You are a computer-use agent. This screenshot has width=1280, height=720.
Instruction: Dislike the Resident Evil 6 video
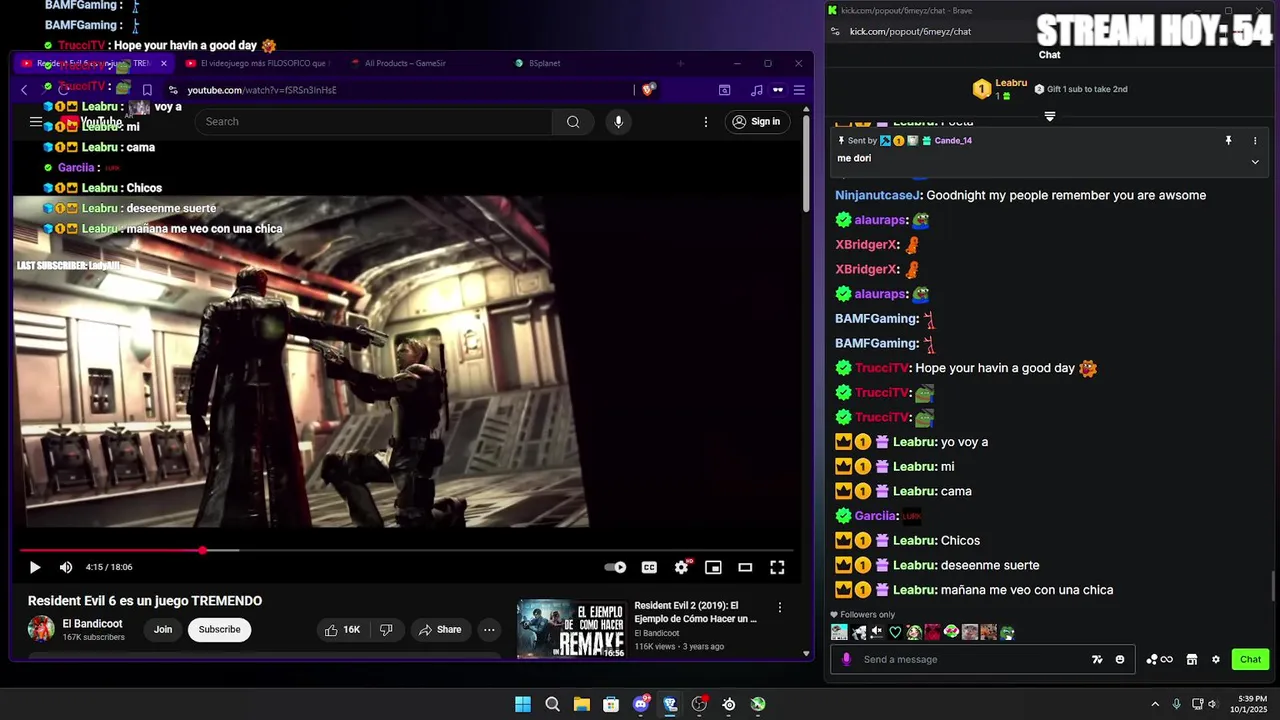point(386,629)
